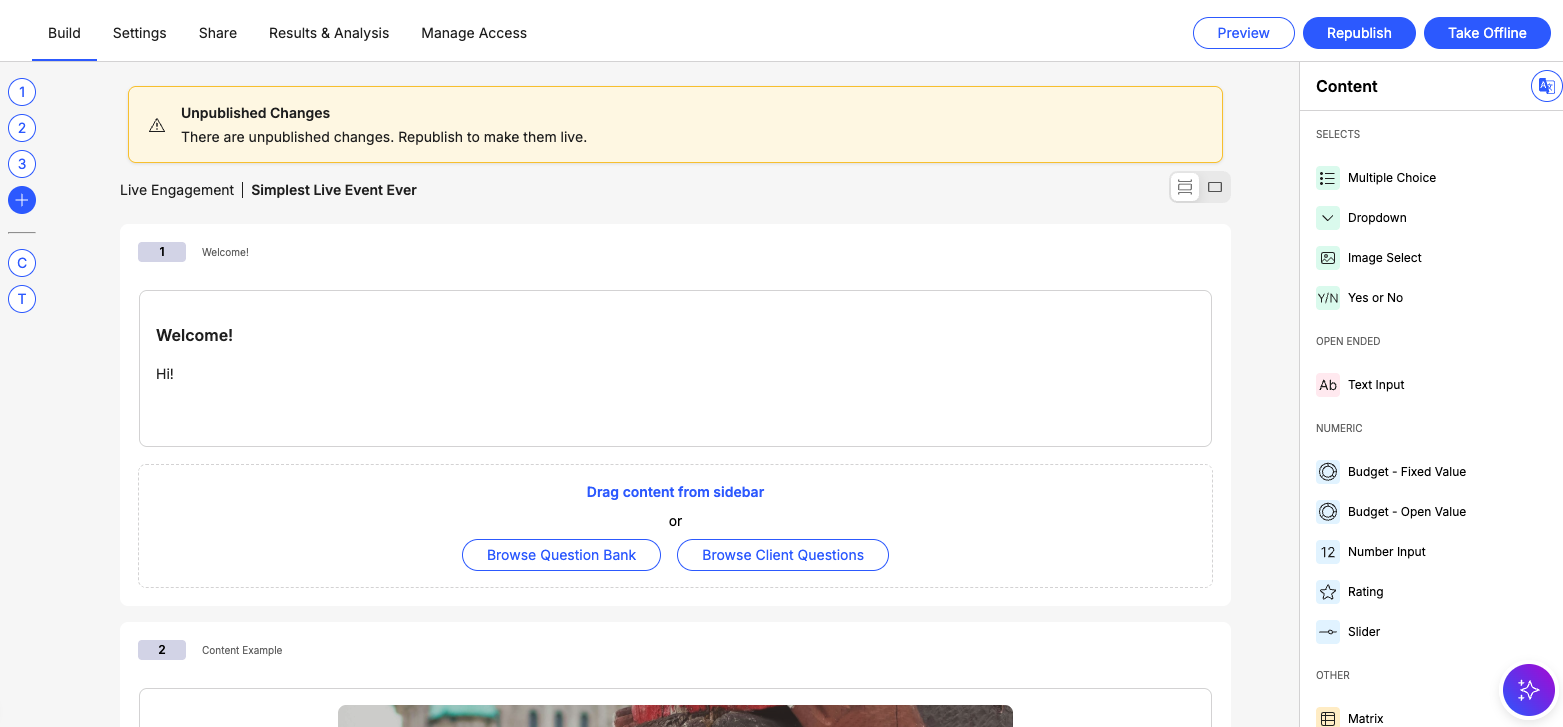
Task: Click Browse Question Bank button
Action: click(561, 555)
